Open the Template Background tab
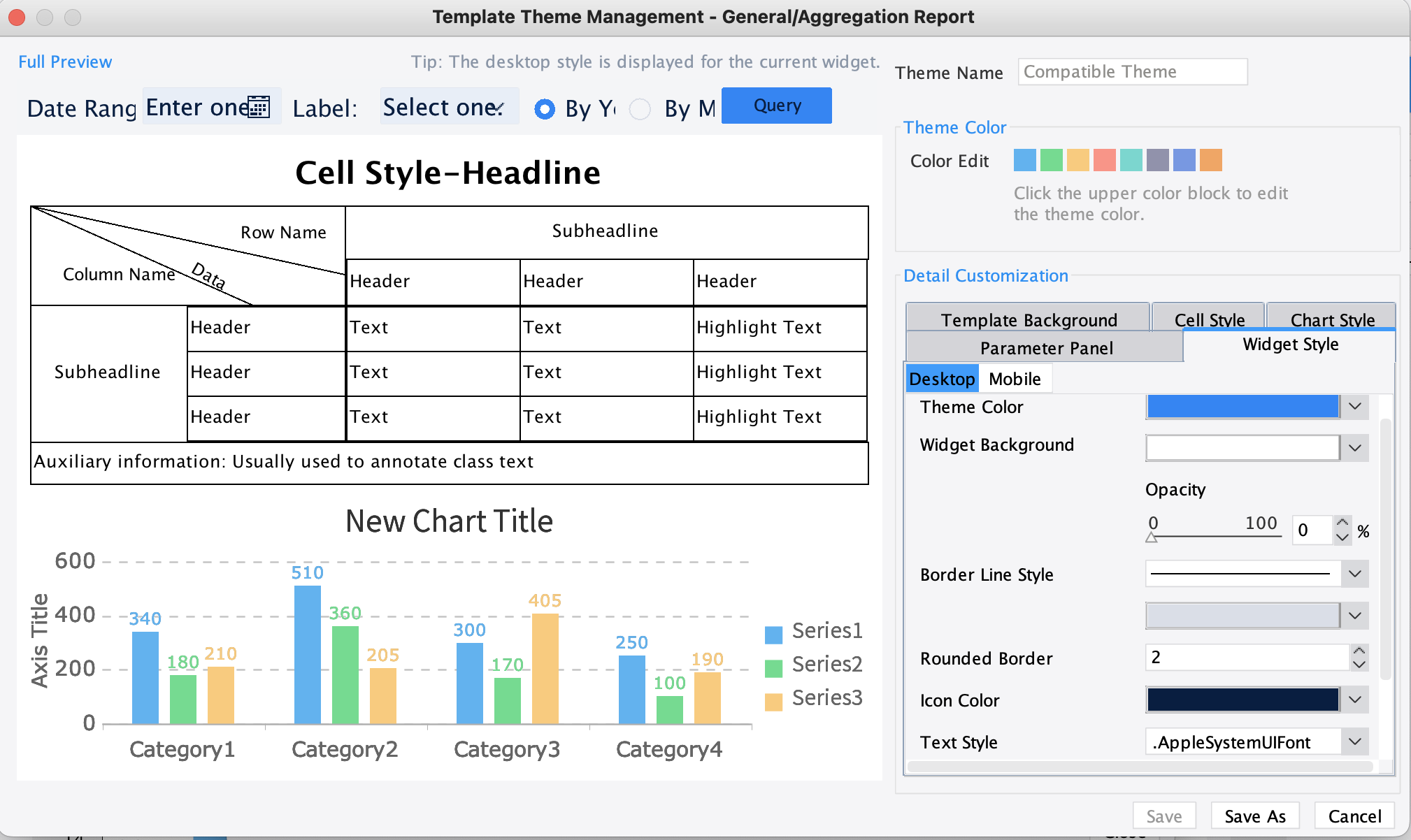 pos(1029,319)
